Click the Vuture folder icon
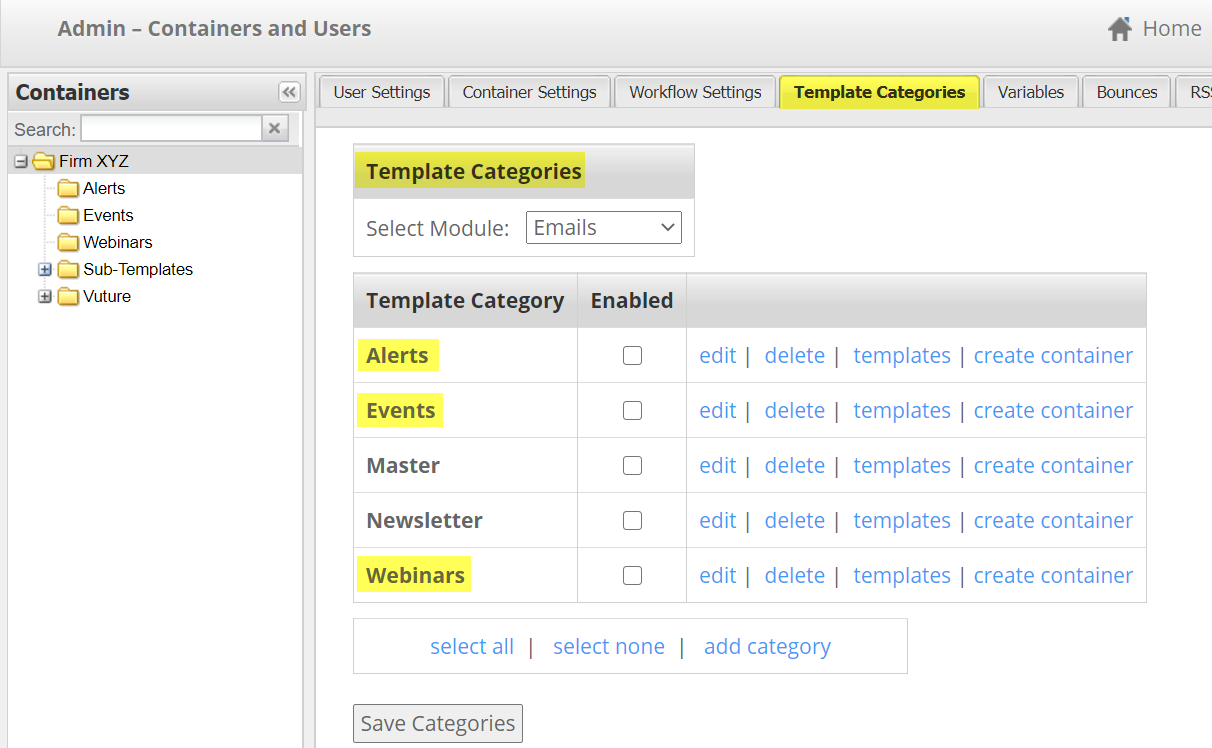This screenshot has width=1212, height=748. click(x=66, y=296)
